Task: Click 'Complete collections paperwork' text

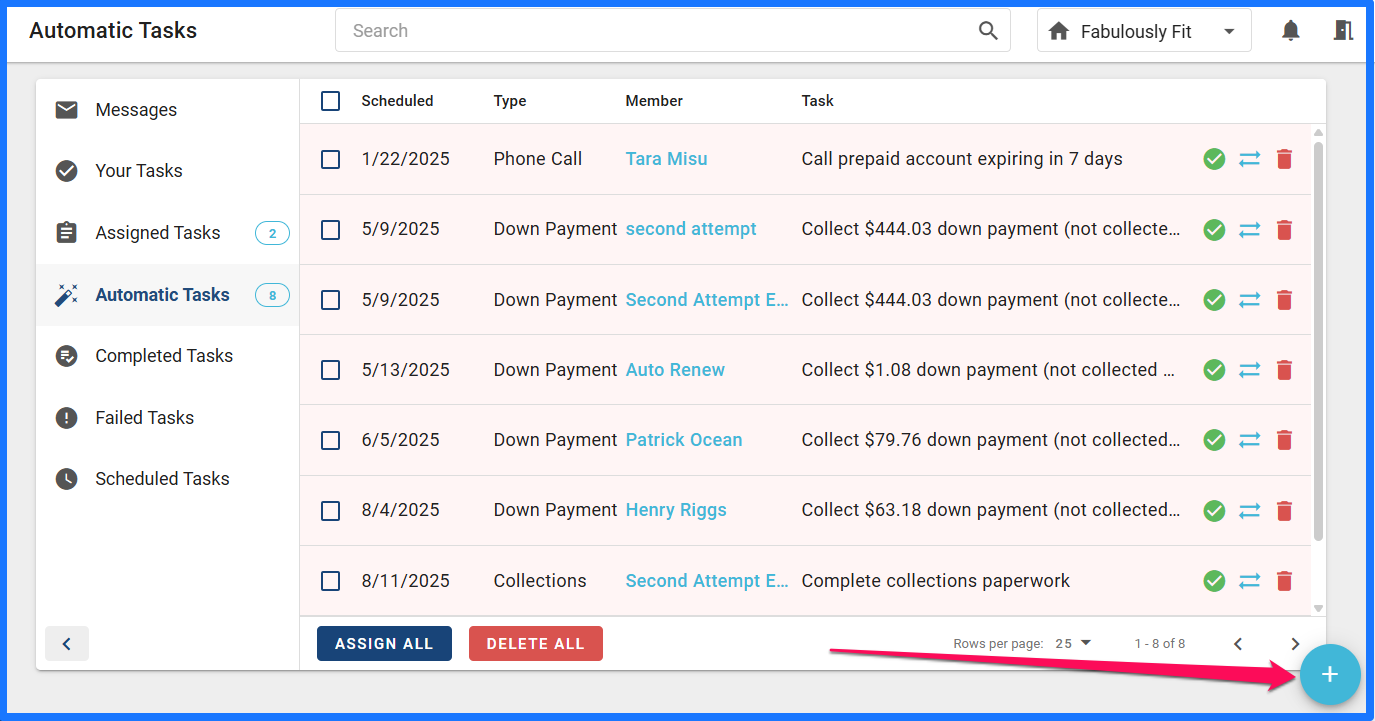Action: pyautogui.click(x=936, y=581)
